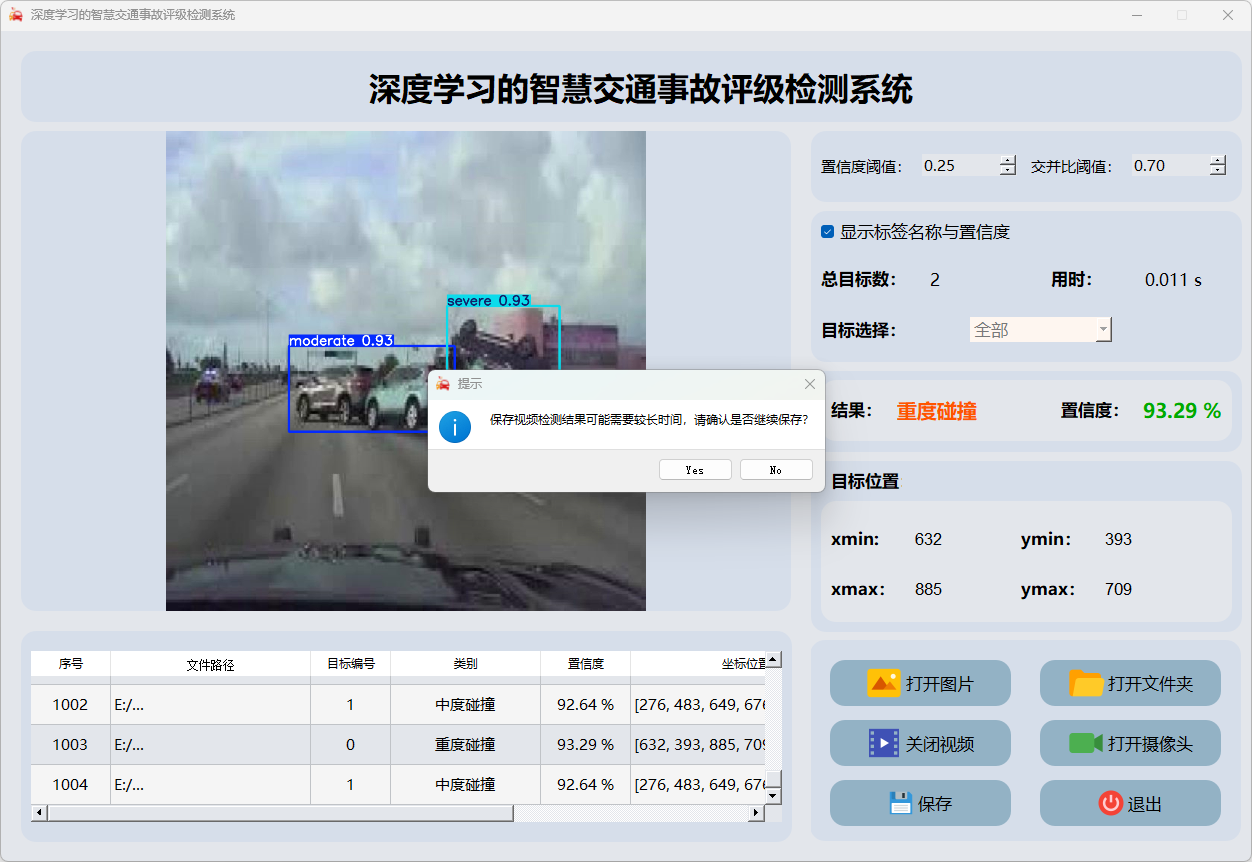
Task: Open the target selection dropdown
Action: point(1102,329)
